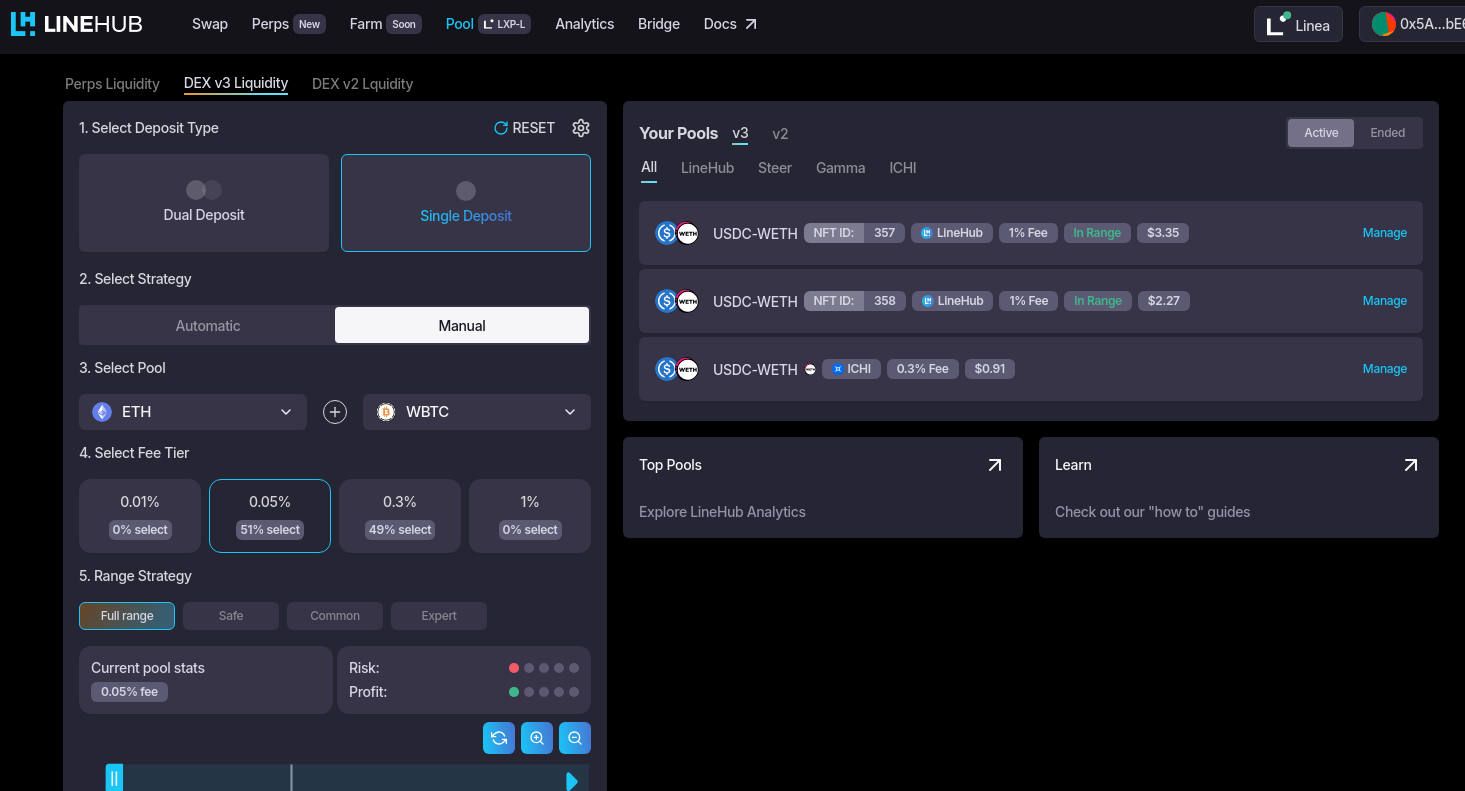Open the ETH token dropdown
The image size is (1465, 791).
pyautogui.click(x=192, y=411)
